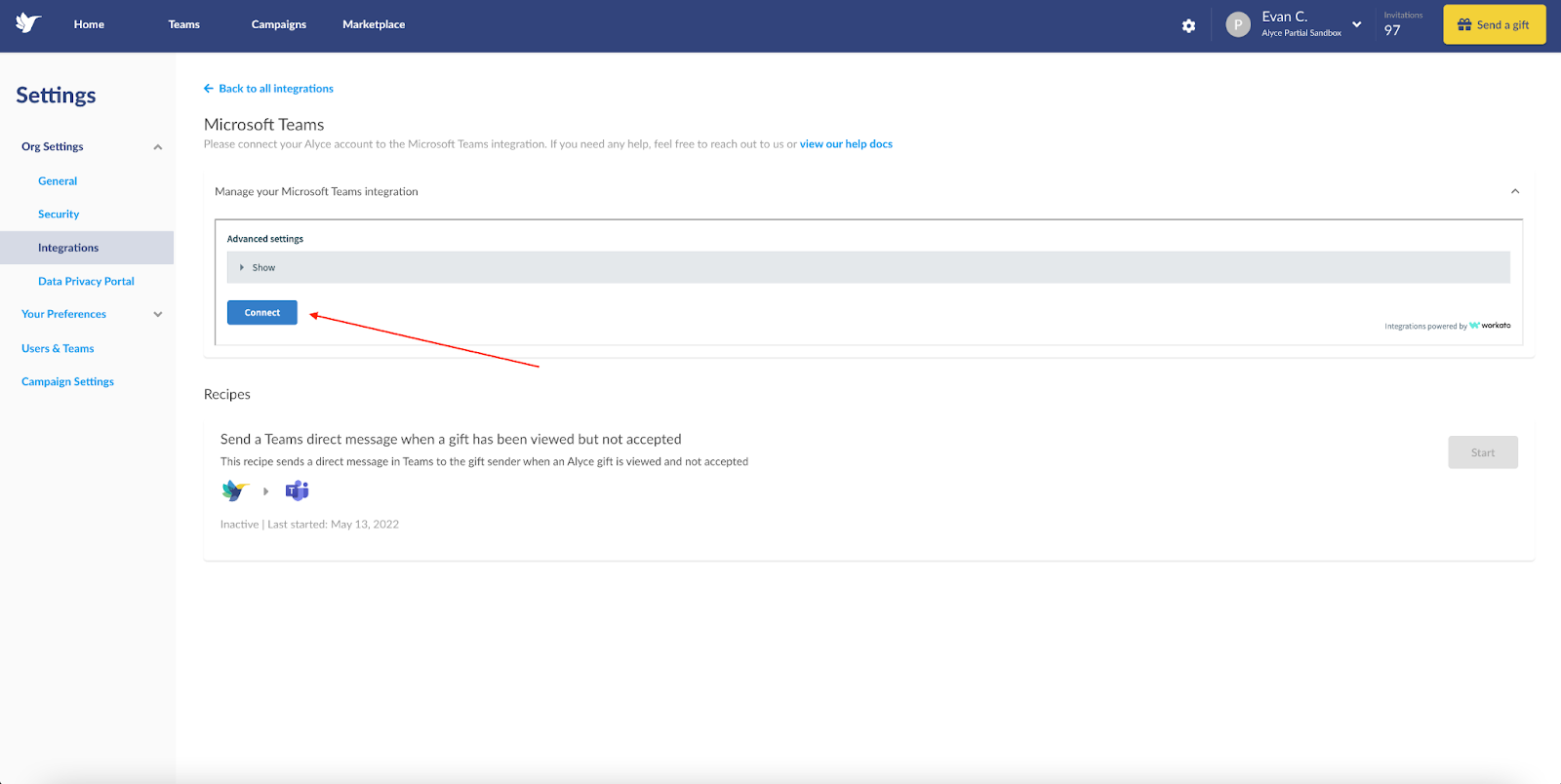1561x784 pixels.
Task: Click the Settings sidebar heading
Action: click(x=56, y=96)
